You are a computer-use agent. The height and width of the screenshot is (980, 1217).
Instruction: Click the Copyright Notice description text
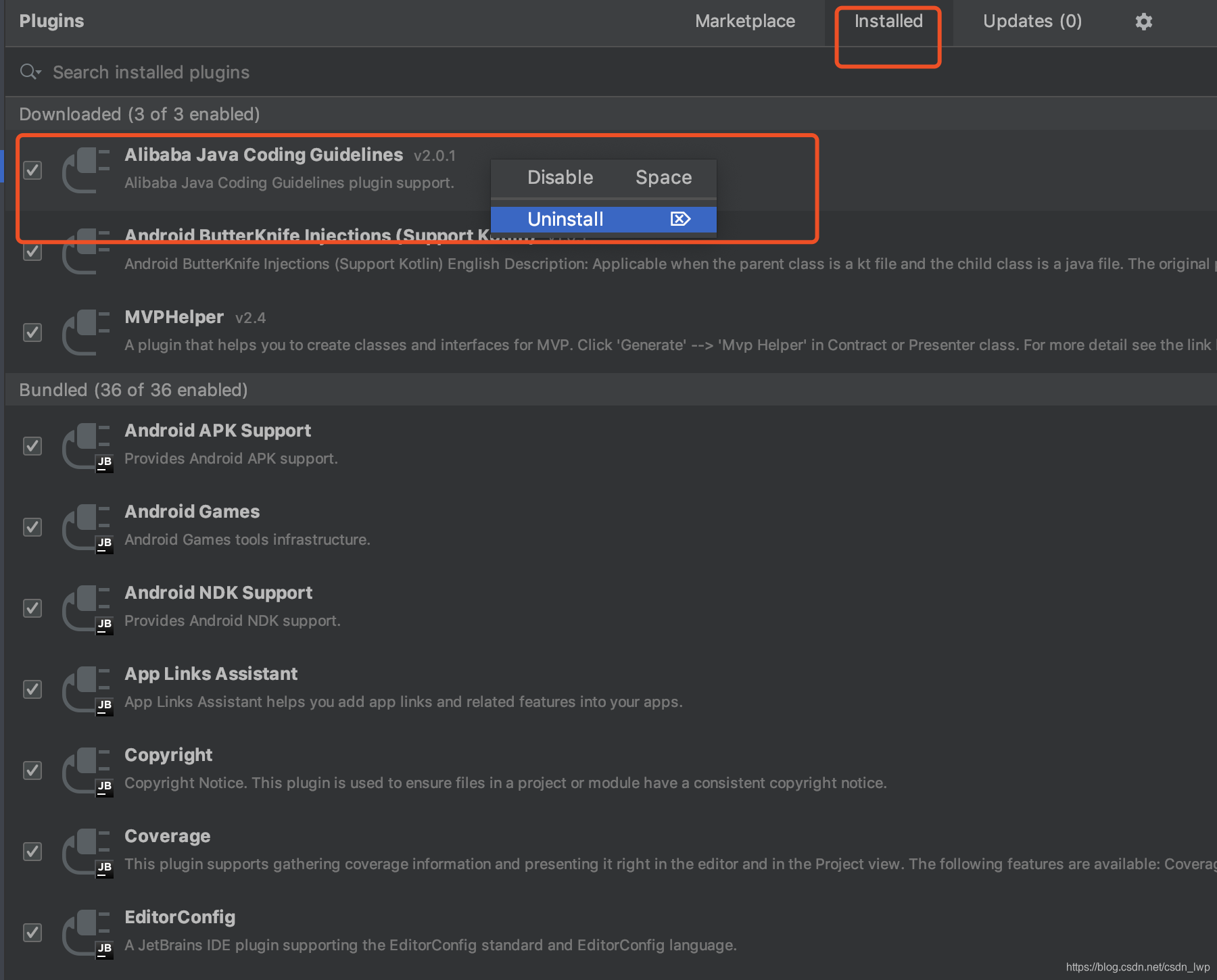tap(506, 783)
